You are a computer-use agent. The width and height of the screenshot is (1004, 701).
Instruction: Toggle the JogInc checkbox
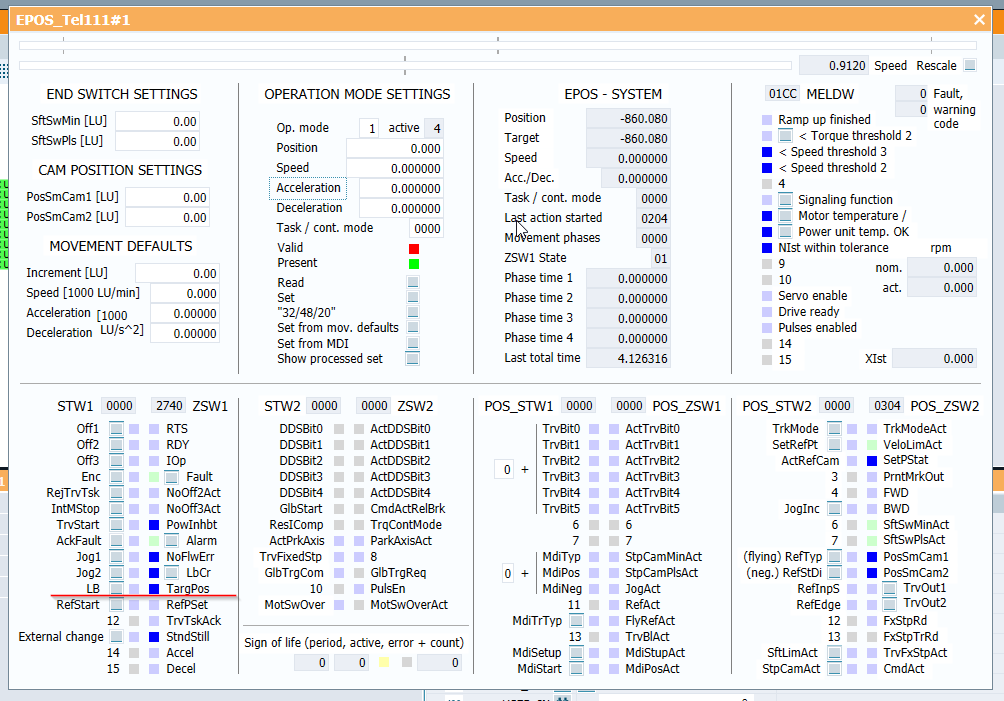(x=834, y=508)
